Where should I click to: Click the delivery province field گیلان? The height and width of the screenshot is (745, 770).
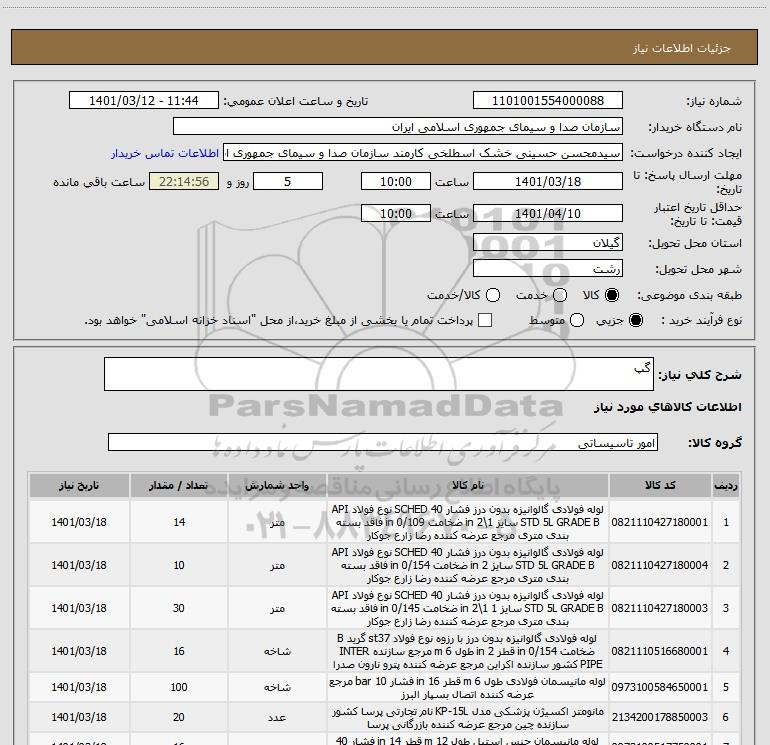click(x=548, y=242)
